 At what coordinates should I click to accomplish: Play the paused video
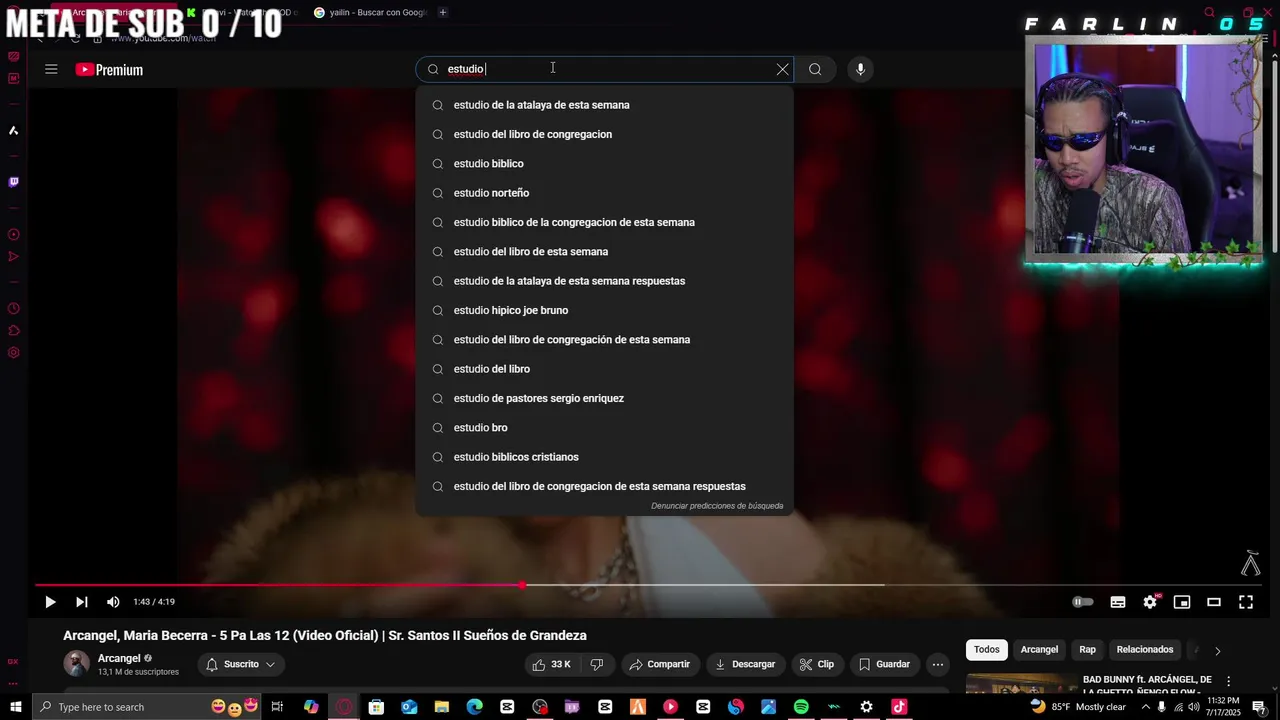coord(50,602)
